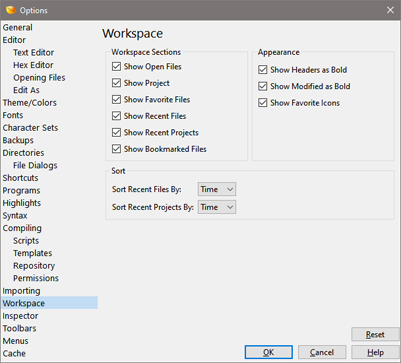This screenshot has width=401, height=363.
Task: Open Toolbars settings page
Action: point(19,328)
